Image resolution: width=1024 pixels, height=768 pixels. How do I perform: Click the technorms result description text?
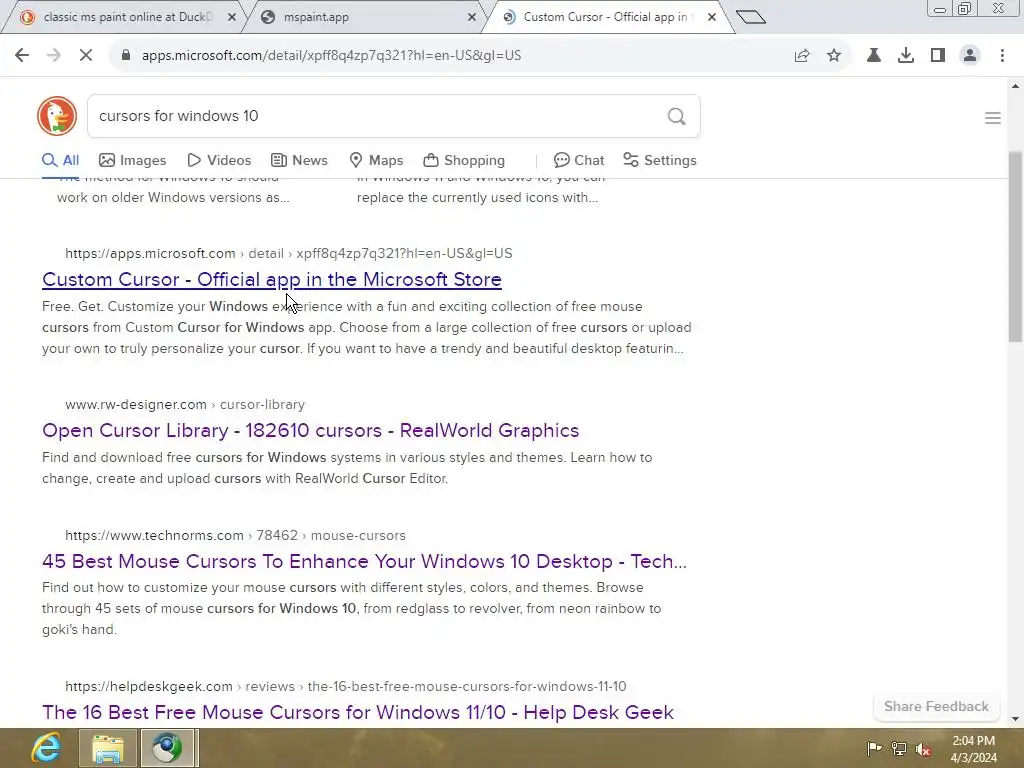pyautogui.click(x=351, y=609)
